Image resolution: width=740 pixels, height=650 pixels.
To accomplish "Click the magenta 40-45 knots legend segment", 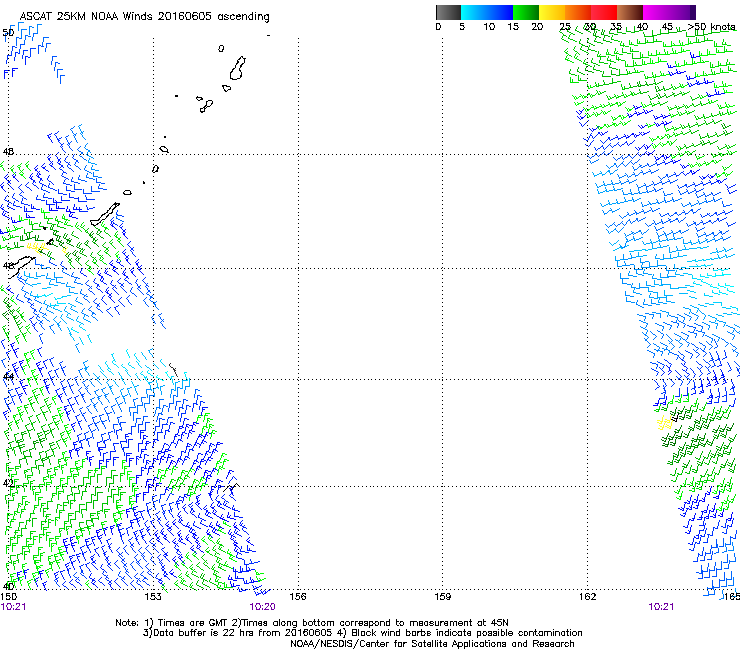I will point(656,12).
